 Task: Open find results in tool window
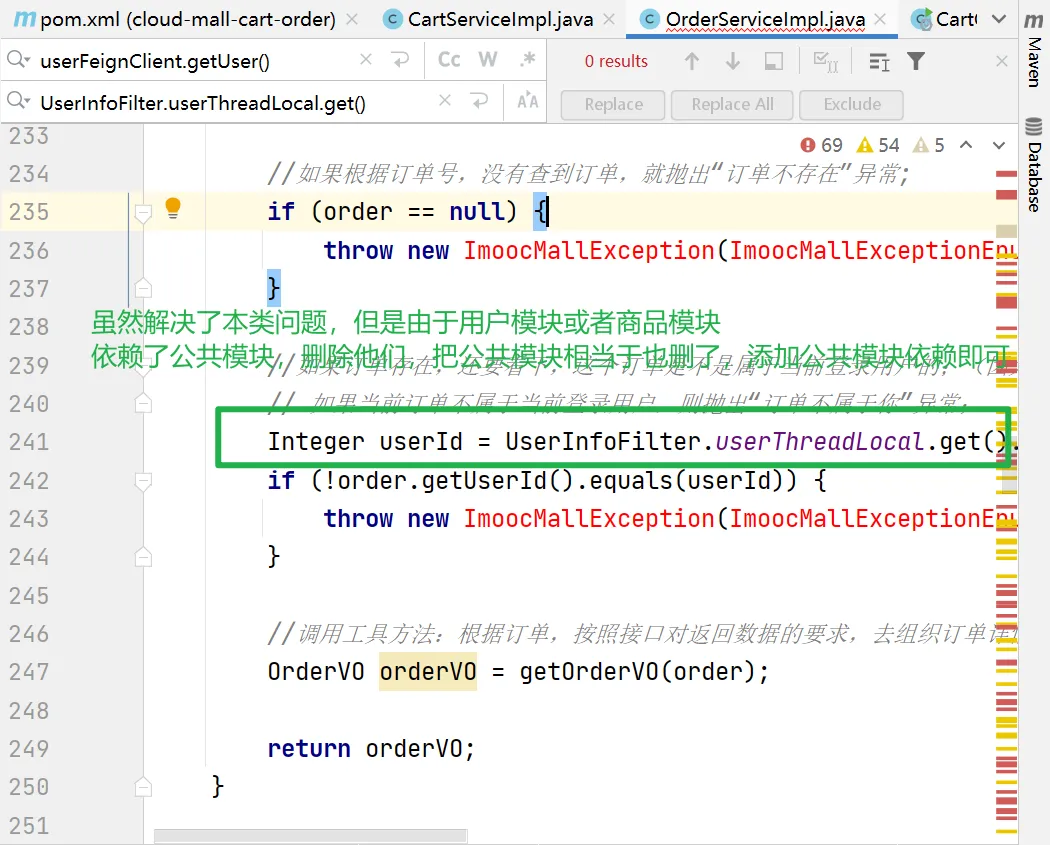tap(879, 62)
